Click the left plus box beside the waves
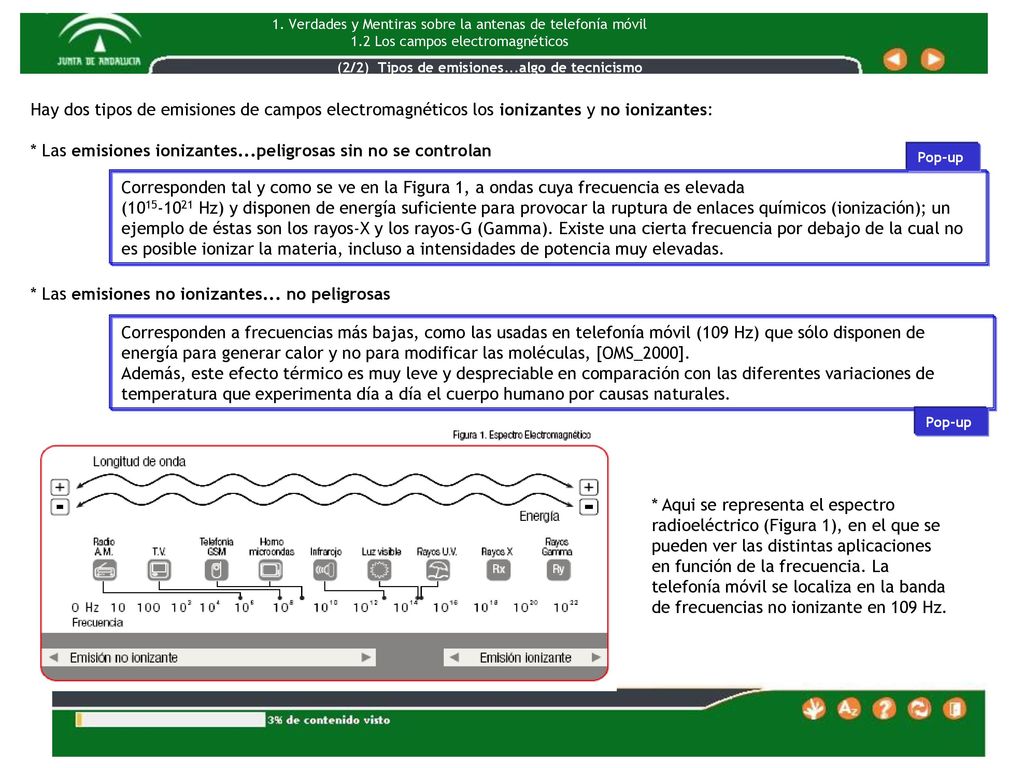The width and height of the screenshot is (1024, 768). point(59,487)
